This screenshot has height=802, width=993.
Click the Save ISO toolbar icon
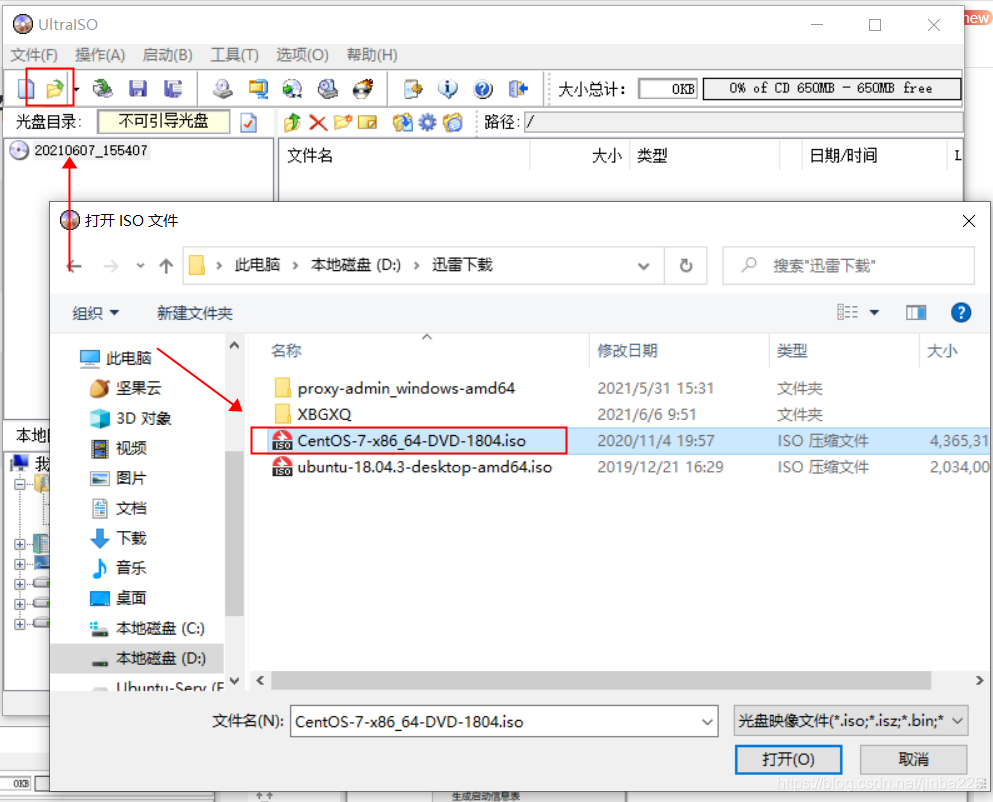tap(137, 88)
